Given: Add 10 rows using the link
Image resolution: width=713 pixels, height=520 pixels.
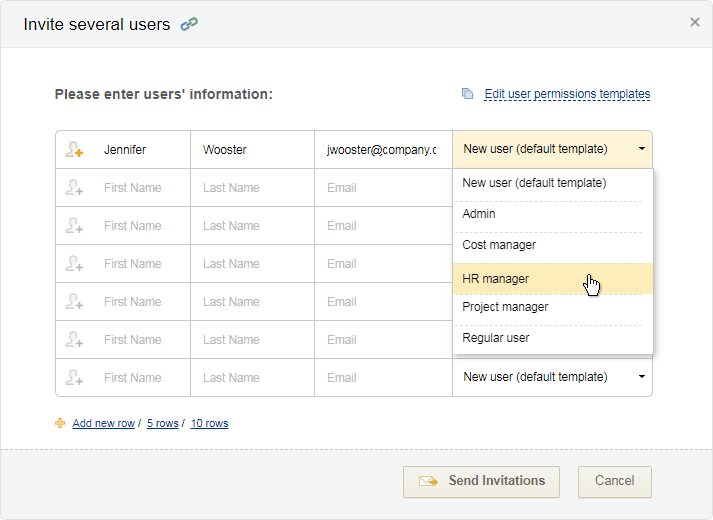Looking at the screenshot, I should click(x=209, y=423).
